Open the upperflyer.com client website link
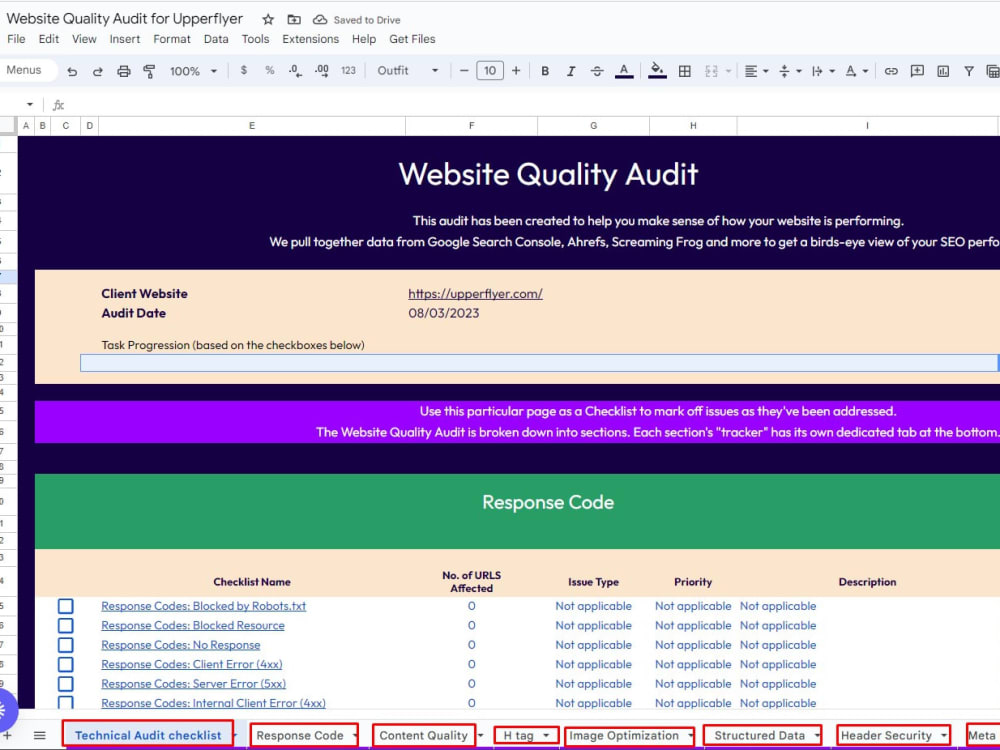 tap(475, 294)
